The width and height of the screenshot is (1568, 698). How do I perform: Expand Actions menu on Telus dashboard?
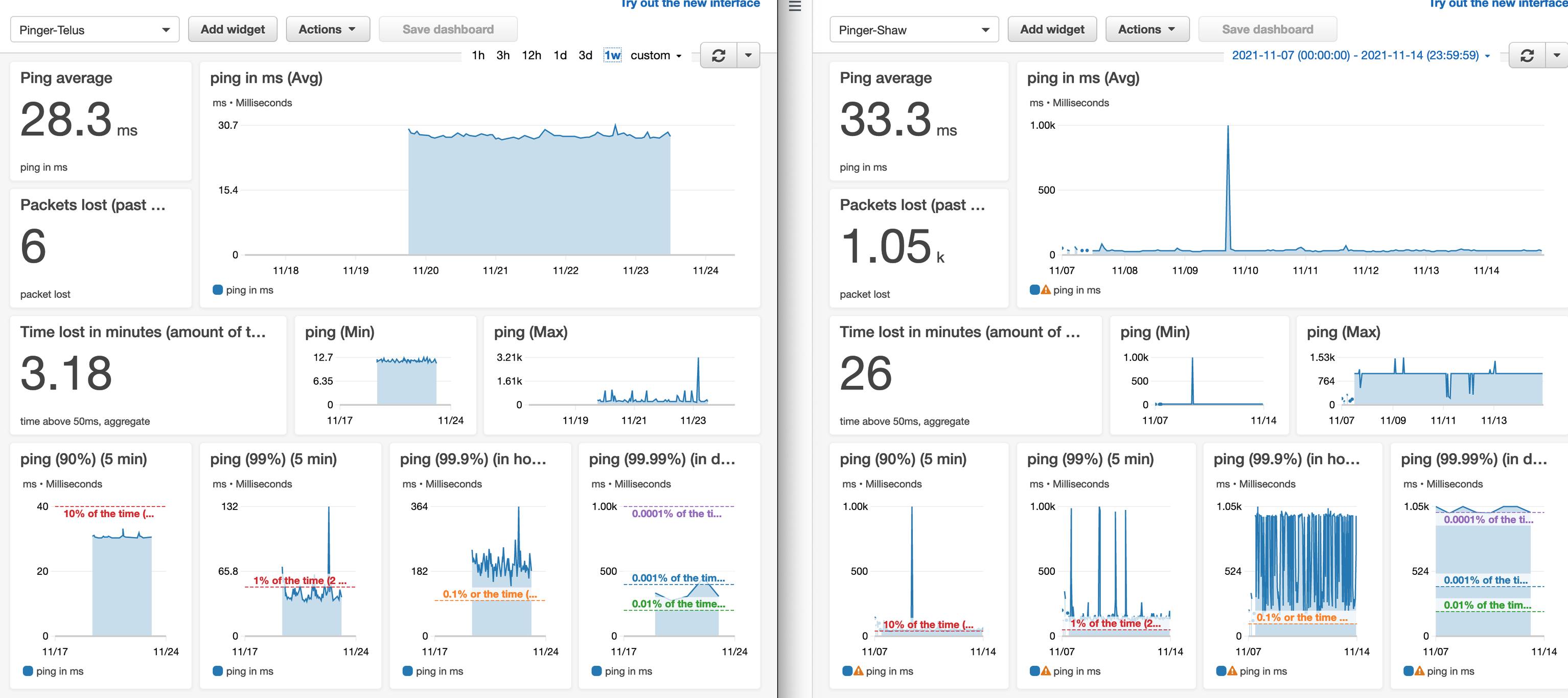pos(328,29)
